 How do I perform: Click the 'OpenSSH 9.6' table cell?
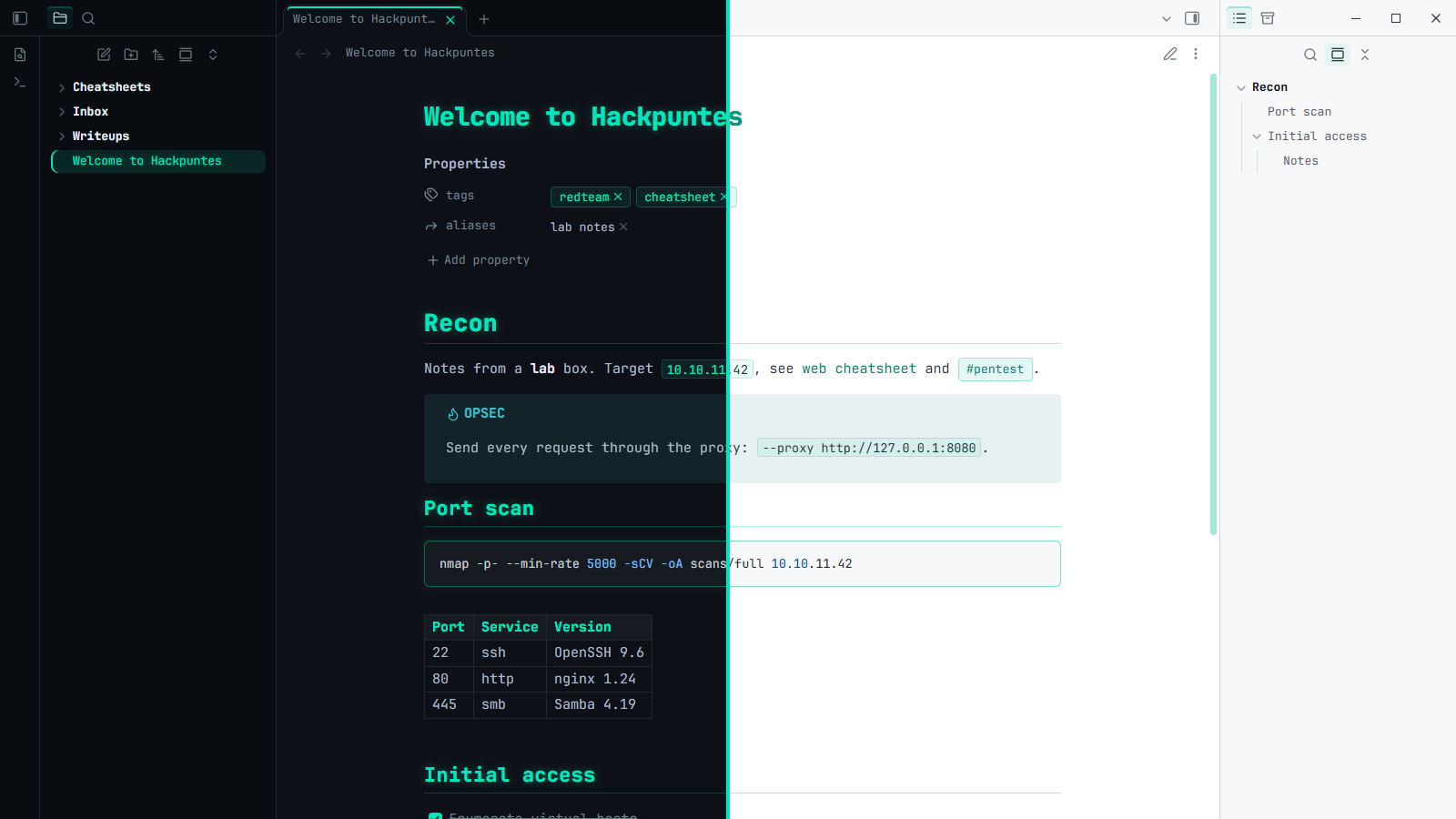tap(599, 653)
